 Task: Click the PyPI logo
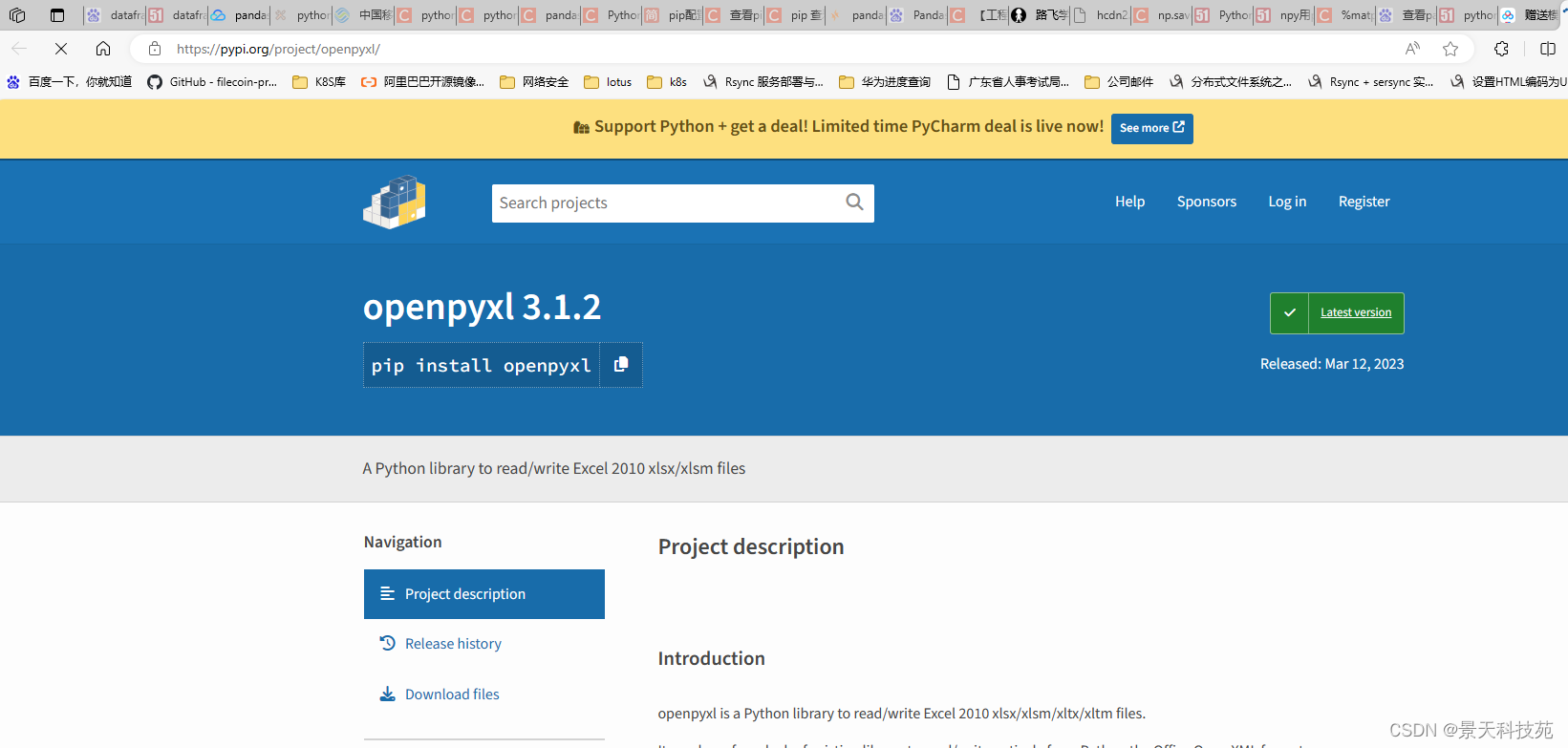395,202
